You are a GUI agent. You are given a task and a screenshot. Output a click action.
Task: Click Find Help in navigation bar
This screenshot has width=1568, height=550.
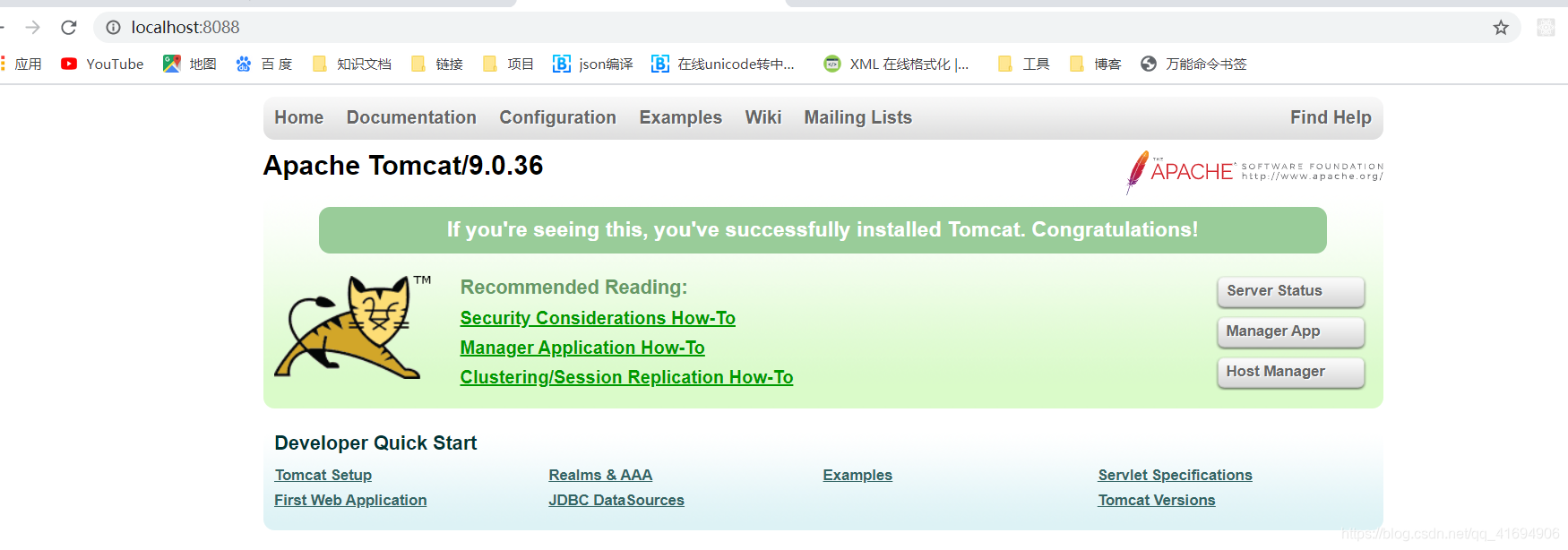tap(1331, 117)
